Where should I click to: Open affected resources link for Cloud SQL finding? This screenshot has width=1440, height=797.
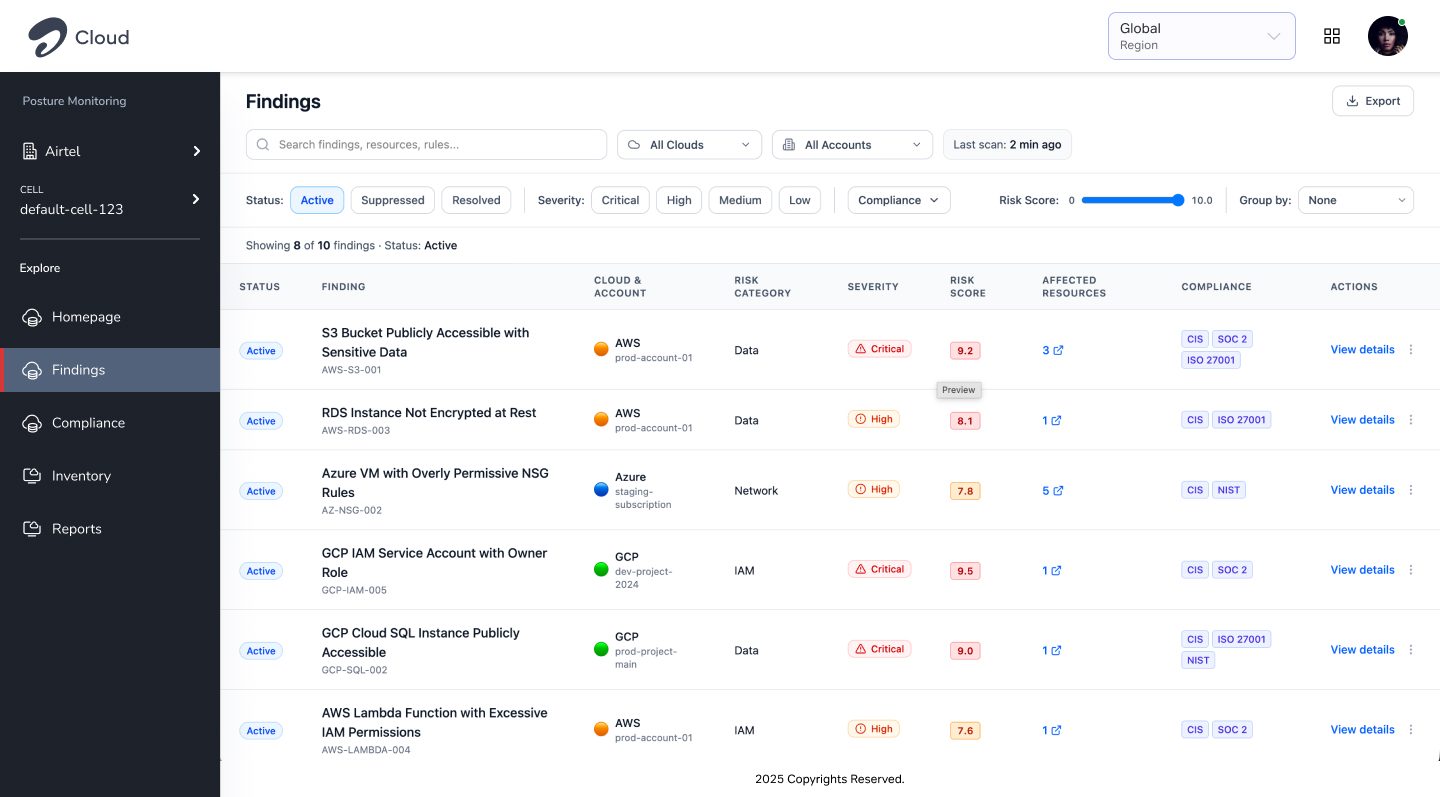[x=1052, y=650]
